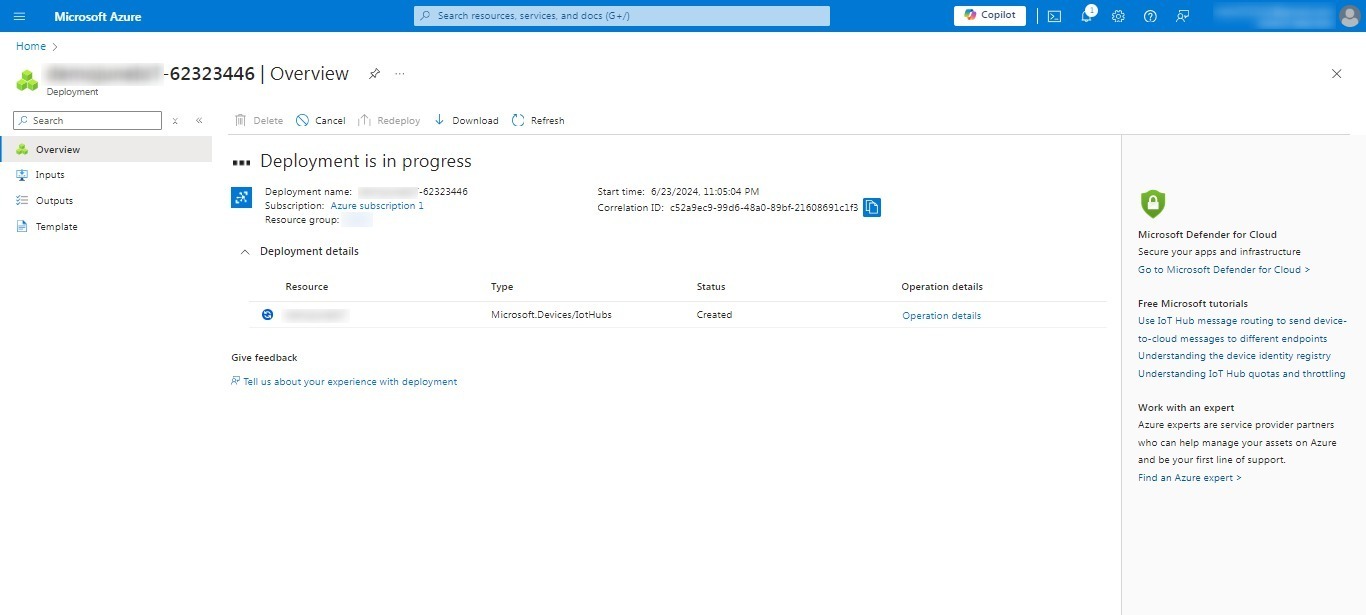Go to Microsoft Defender for Cloud link
The width and height of the screenshot is (1366, 615).
pyautogui.click(x=1224, y=270)
